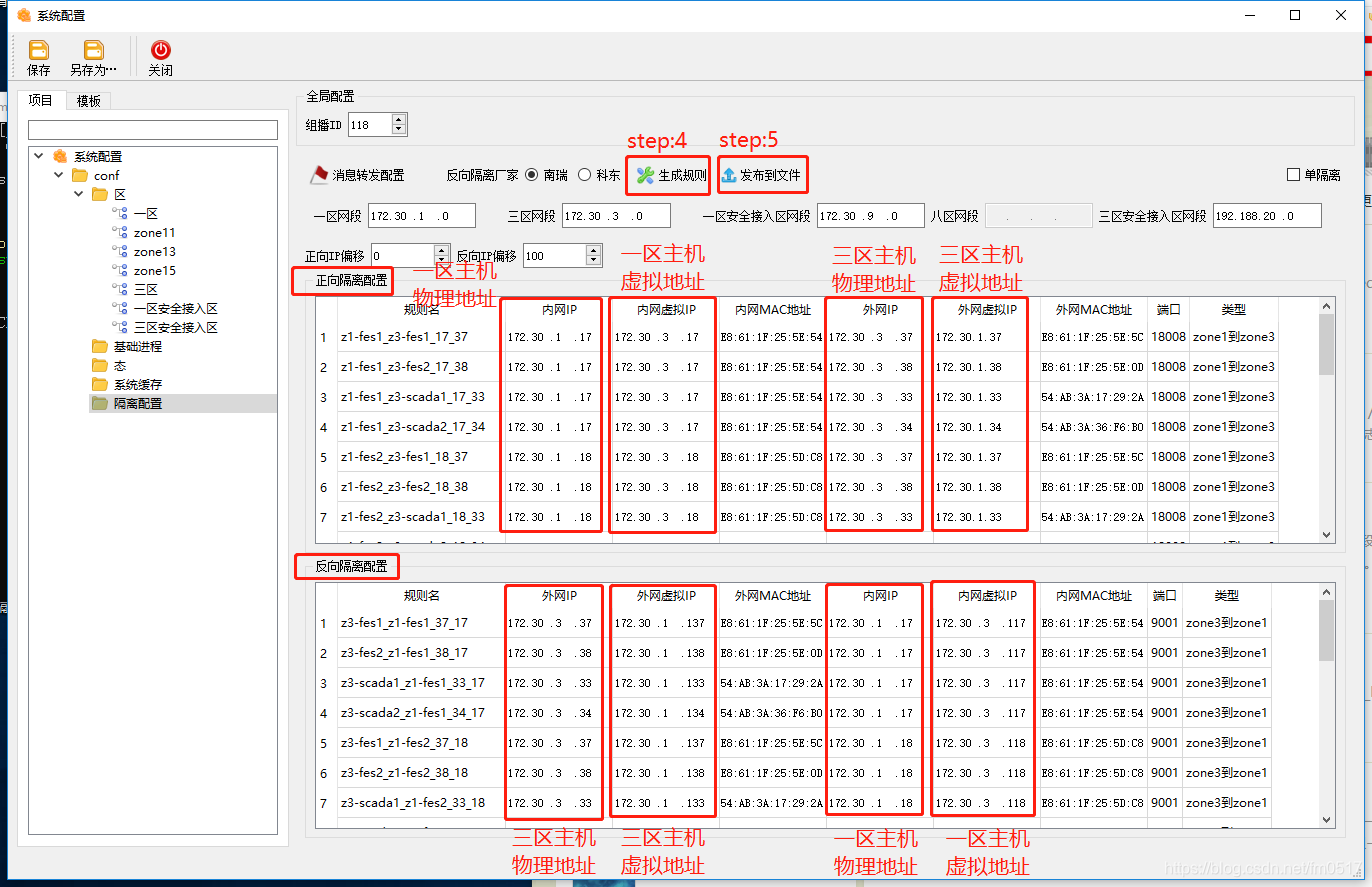Click the node icon beside 一区安全接入区
Image resolution: width=1372 pixels, height=887 pixels.
point(120,308)
